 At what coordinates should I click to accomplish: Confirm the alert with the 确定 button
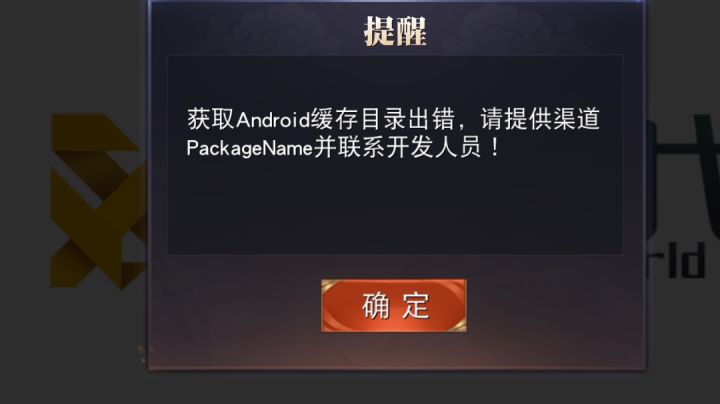(x=394, y=305)
